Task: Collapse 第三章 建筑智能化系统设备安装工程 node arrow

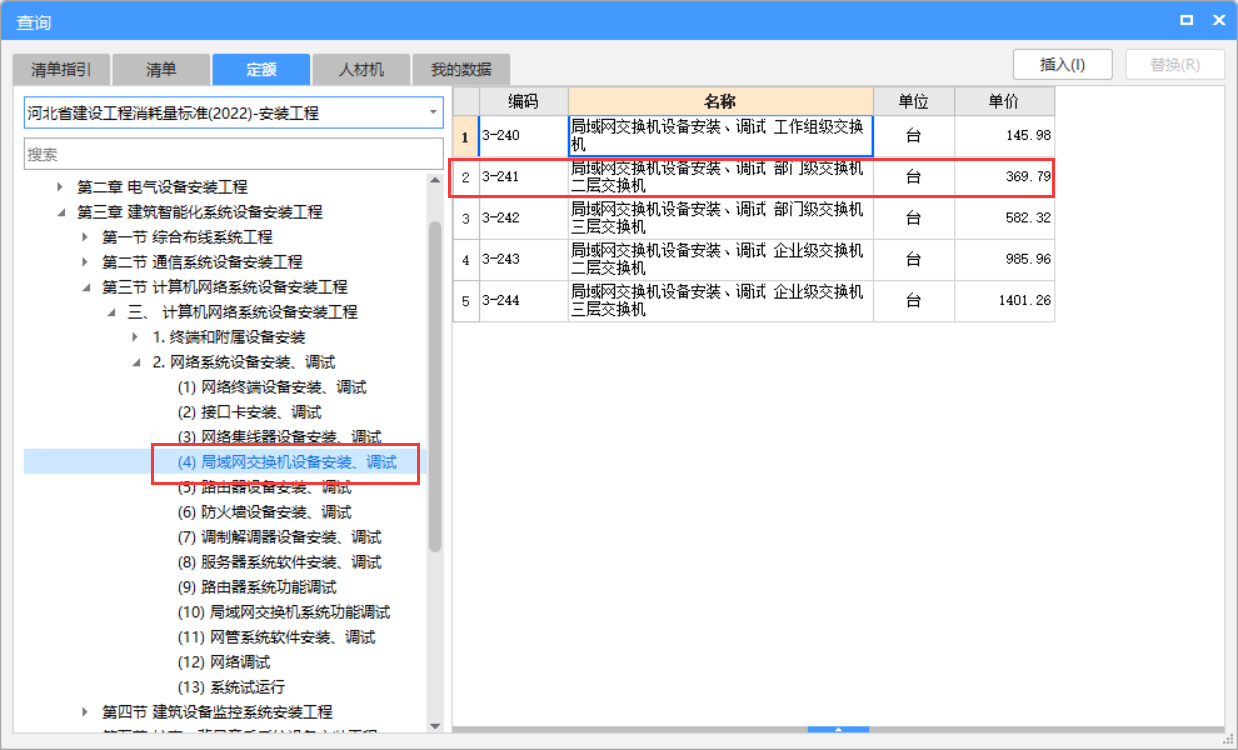Action: (x=60, y=212)
